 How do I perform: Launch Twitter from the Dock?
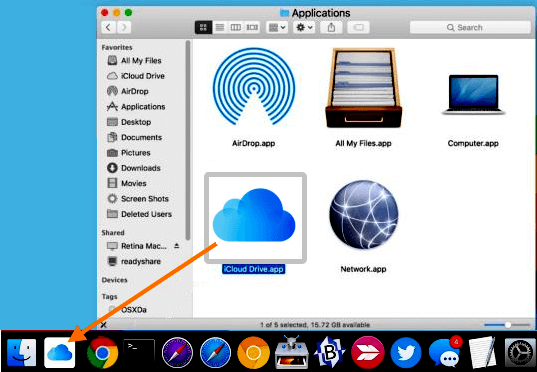tap(406, 352)
